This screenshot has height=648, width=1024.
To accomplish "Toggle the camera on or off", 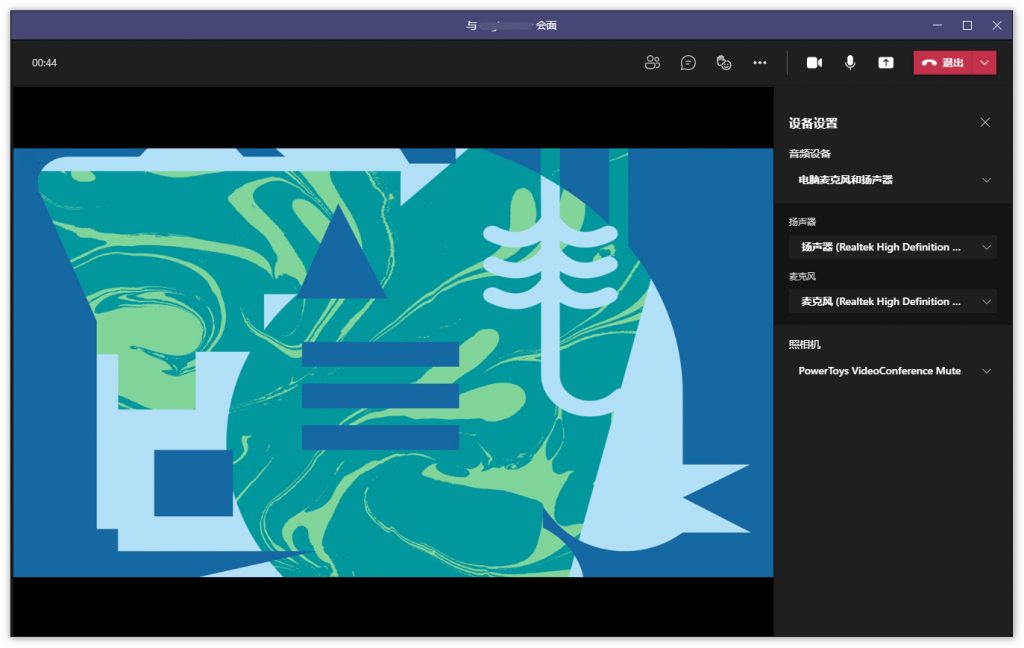I will [x=814, y=63].
